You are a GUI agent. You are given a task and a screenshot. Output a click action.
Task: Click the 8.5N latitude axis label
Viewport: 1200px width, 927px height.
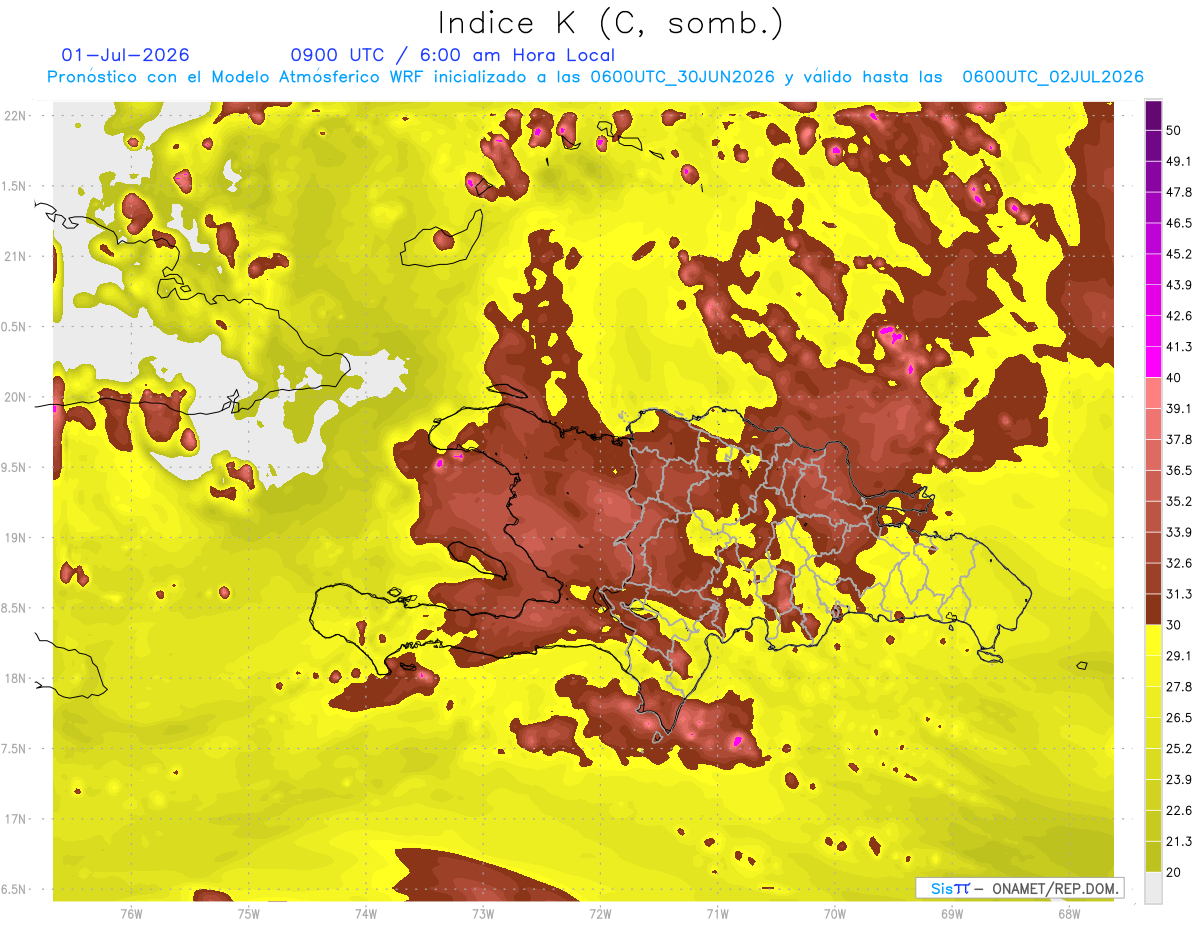coord(14,608)
